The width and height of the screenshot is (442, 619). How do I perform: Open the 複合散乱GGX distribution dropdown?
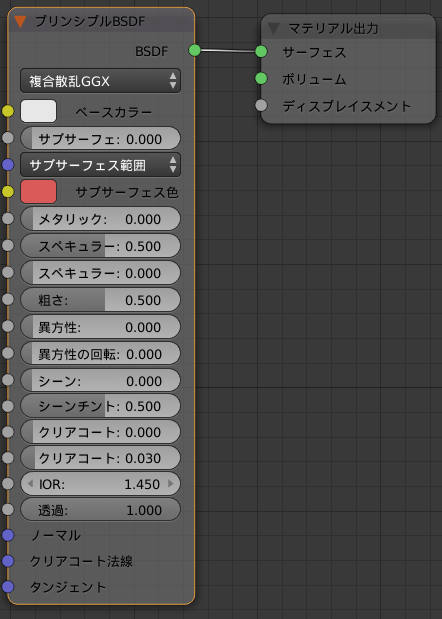click(x=101, y=81)
